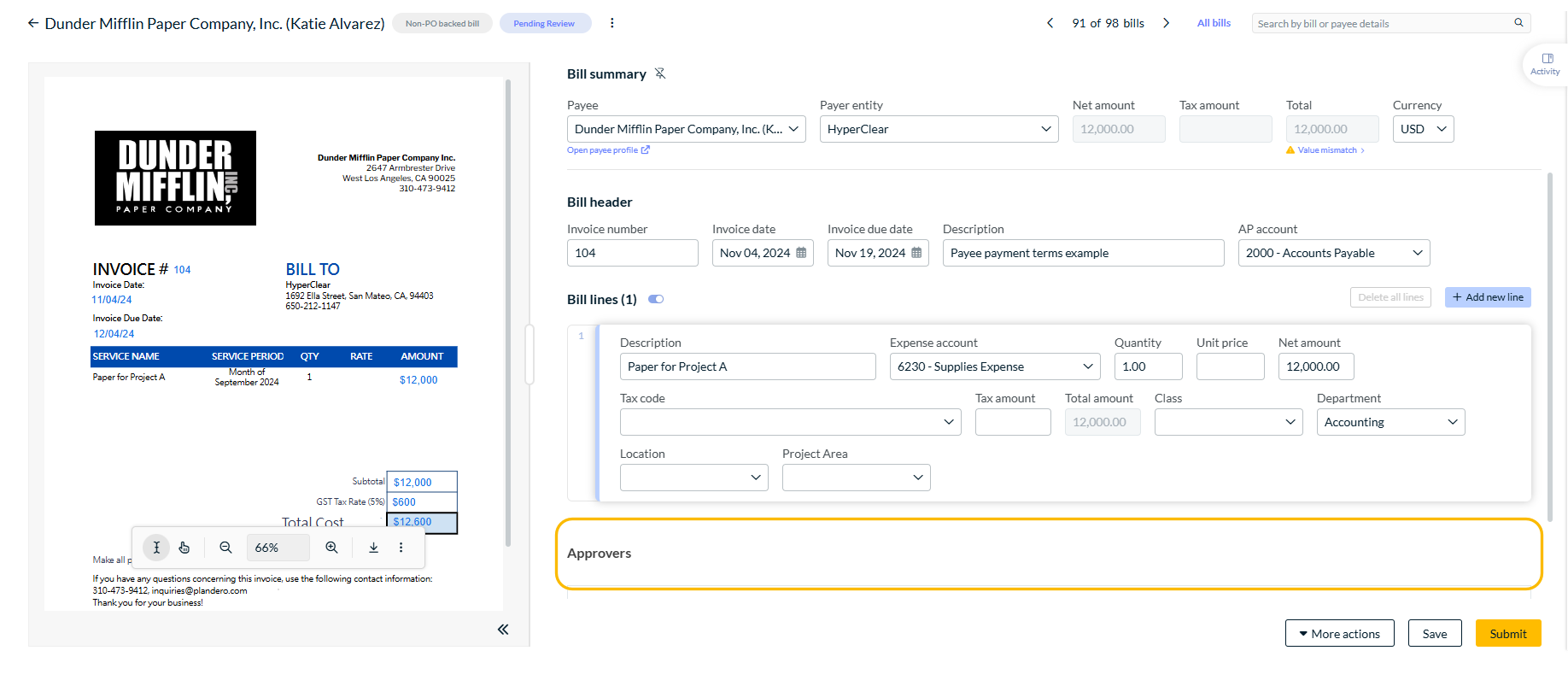Open the Department dropdown showing Accounting
This screenshot has height=680, width=1568.
[1390, 422]
